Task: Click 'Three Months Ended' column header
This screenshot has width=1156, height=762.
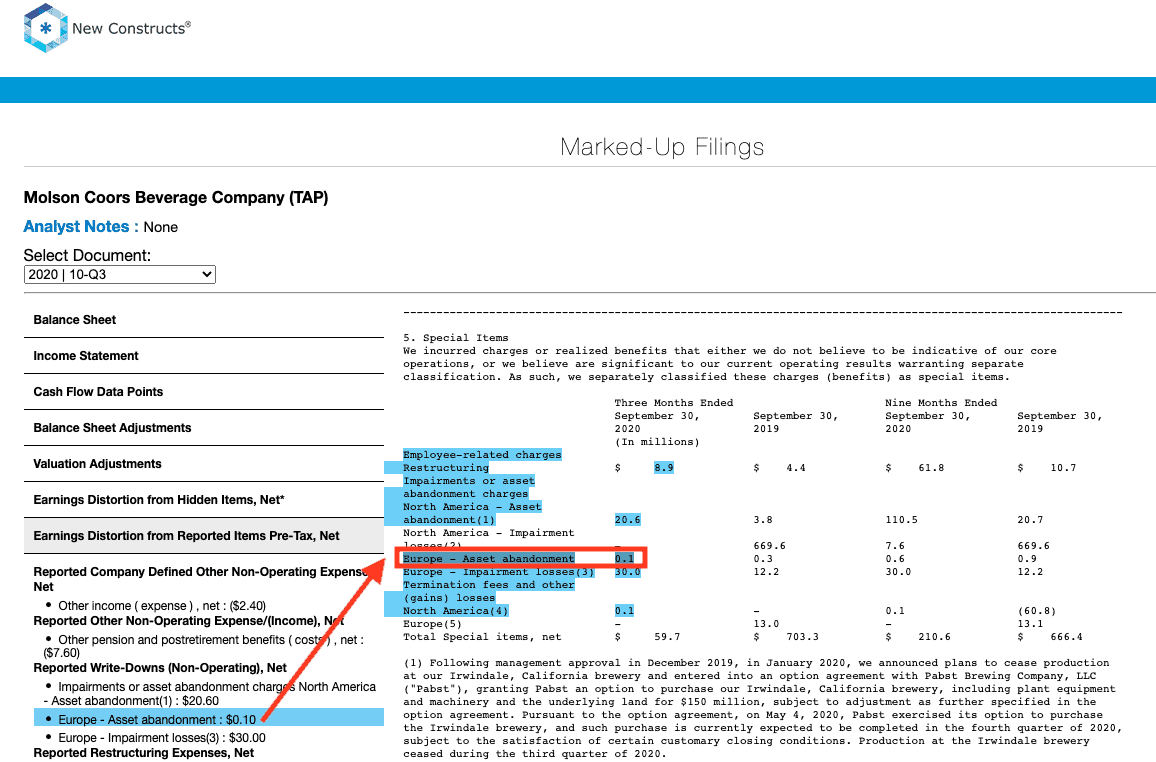Action: point(674,403)
